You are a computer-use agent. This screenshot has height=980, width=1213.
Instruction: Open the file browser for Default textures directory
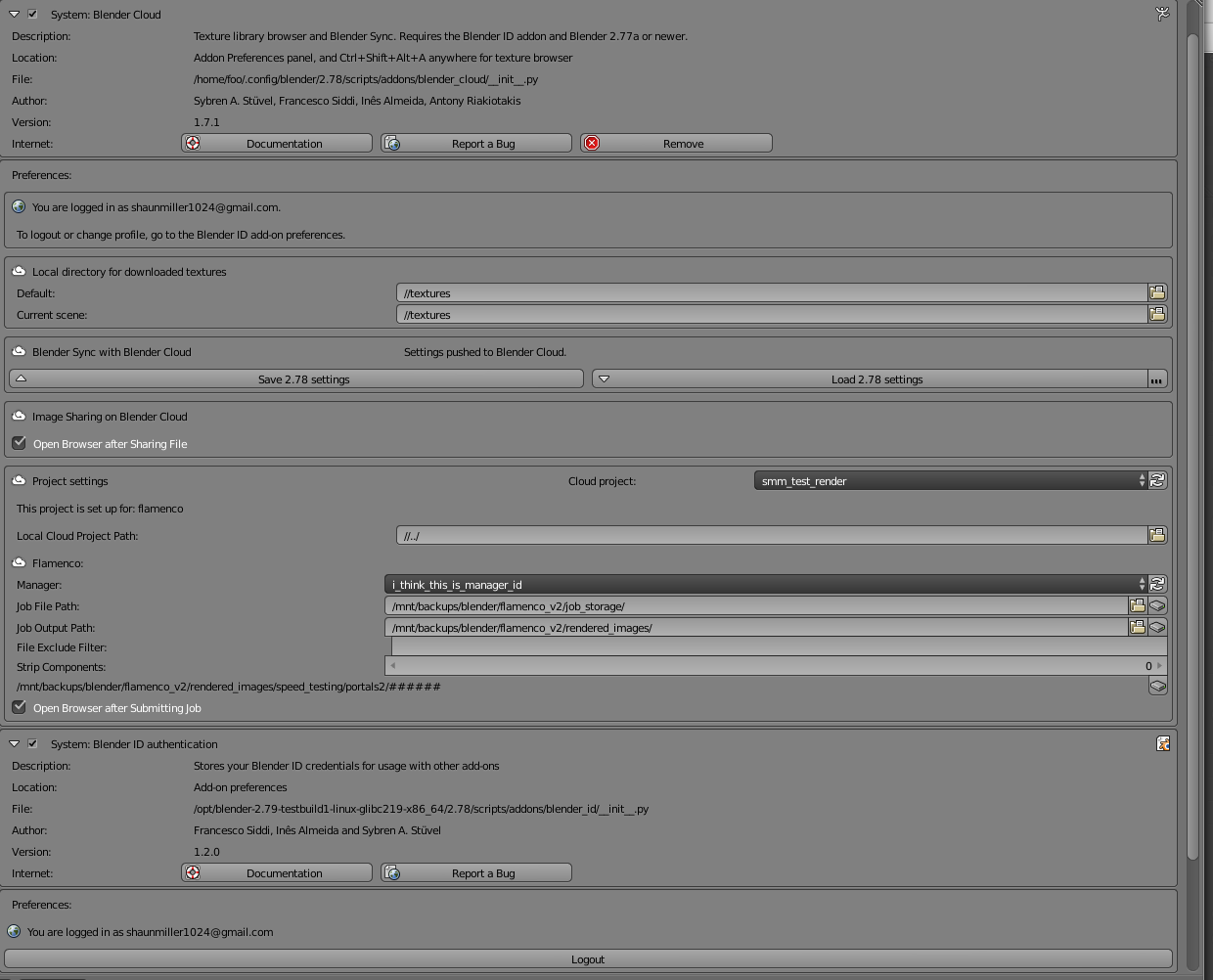1157,292
